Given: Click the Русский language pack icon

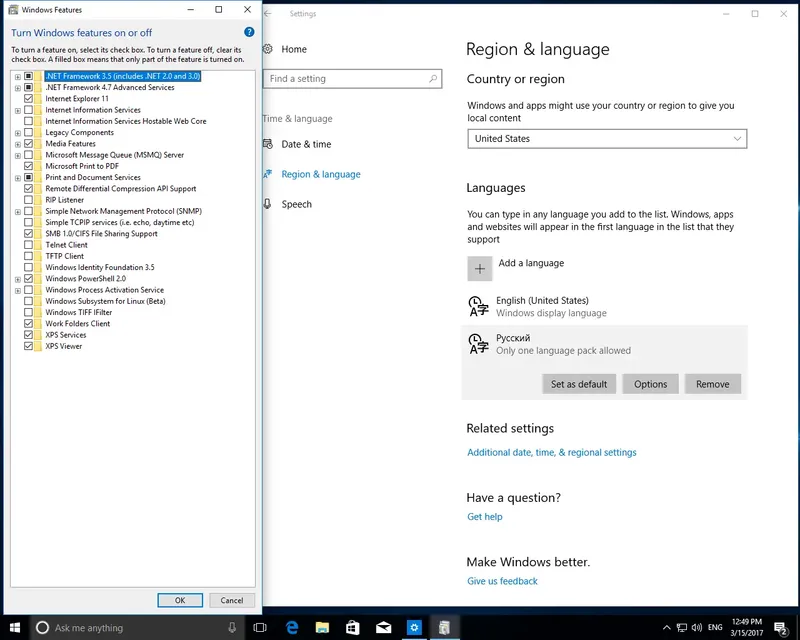Looking at the screenshot, I should 480,345.
